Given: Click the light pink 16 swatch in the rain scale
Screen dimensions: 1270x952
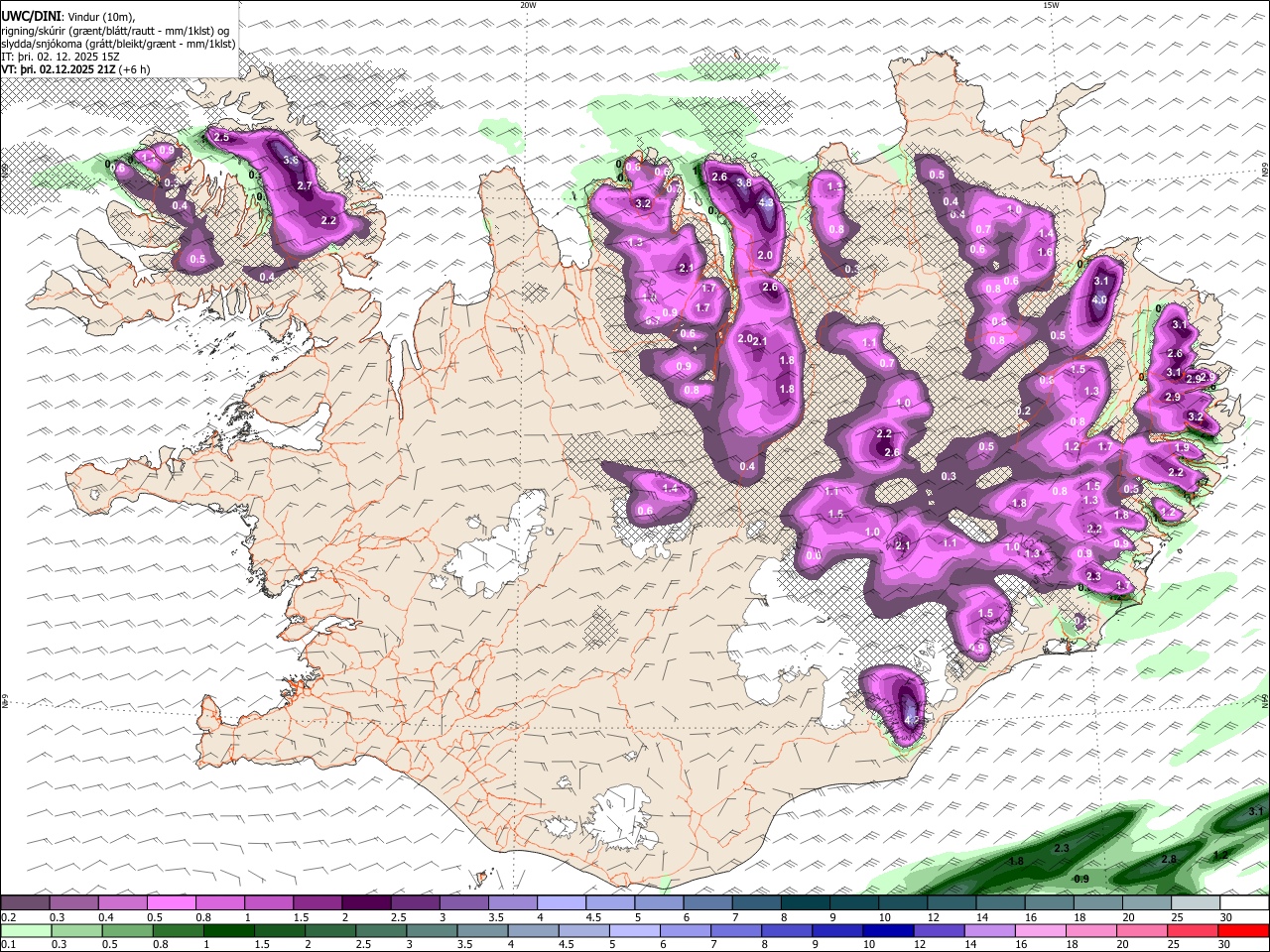Looking at the screenshot, I should pyautogui.click(x=1040, y=931).
